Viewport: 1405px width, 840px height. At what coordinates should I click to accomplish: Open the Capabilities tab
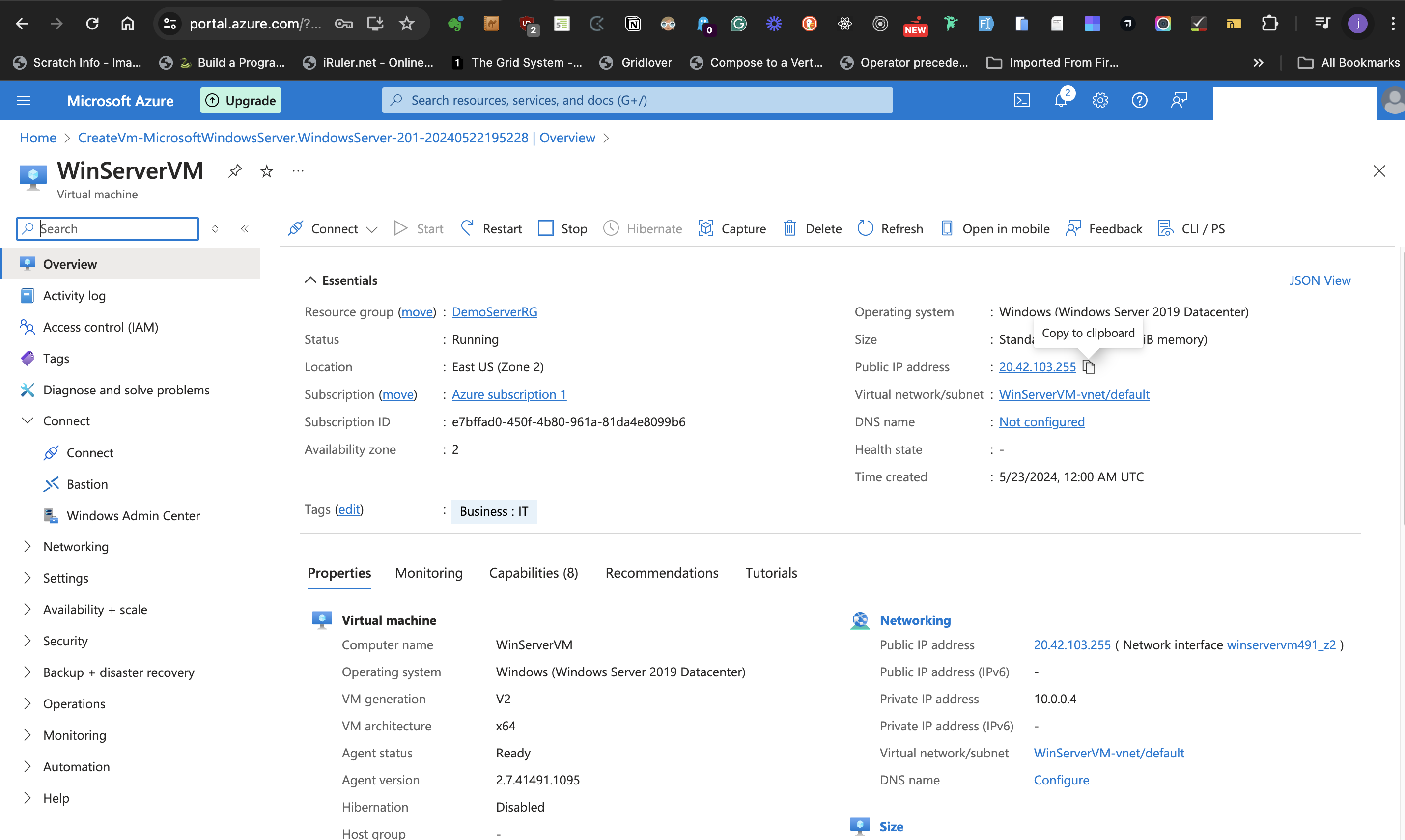(533, 572)
